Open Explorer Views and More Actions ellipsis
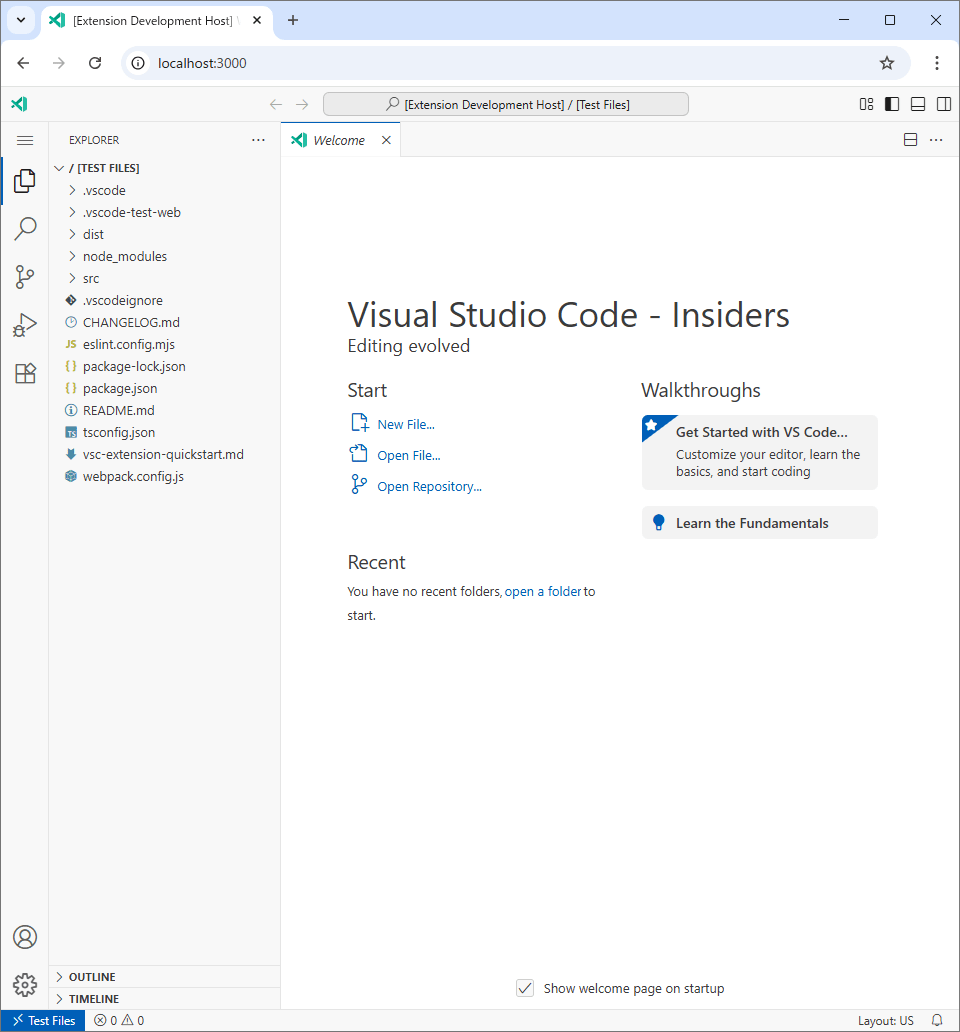The width and height of the screenshot is (960, 1032). (x=259, y=140)
